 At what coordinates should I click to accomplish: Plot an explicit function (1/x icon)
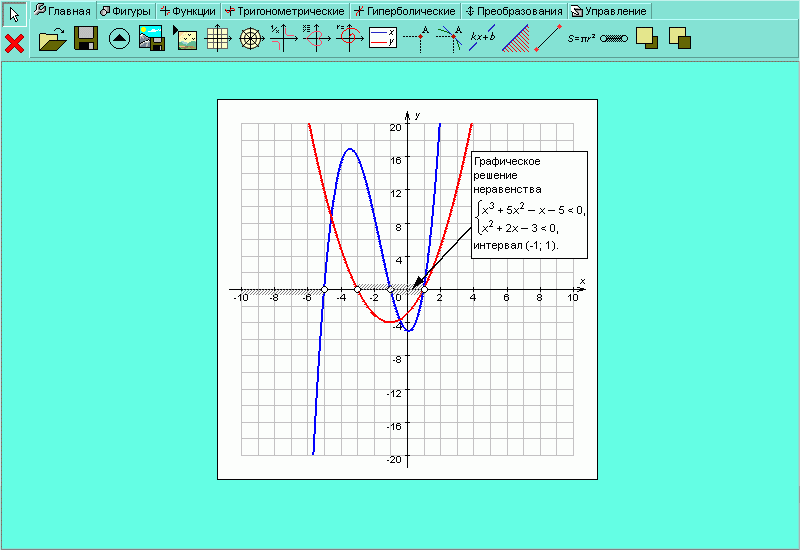point(284,38)
